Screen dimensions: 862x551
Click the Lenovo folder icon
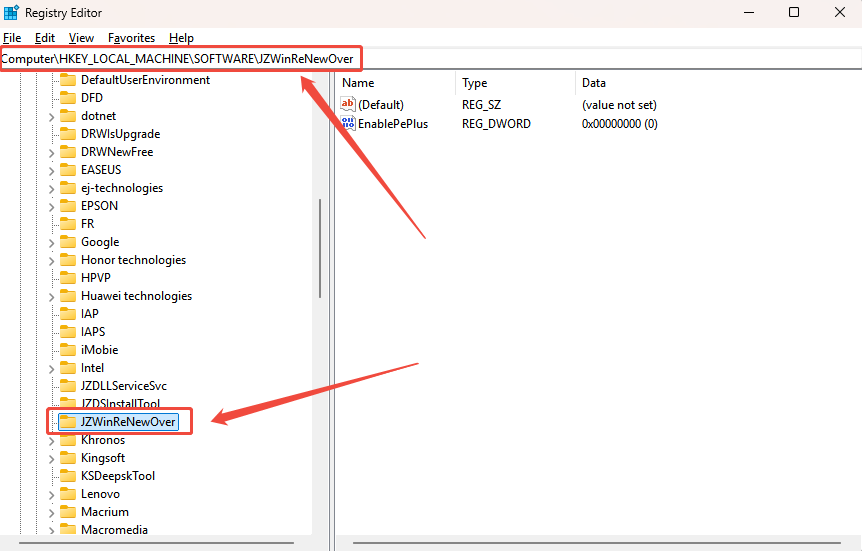coord(68,494)
